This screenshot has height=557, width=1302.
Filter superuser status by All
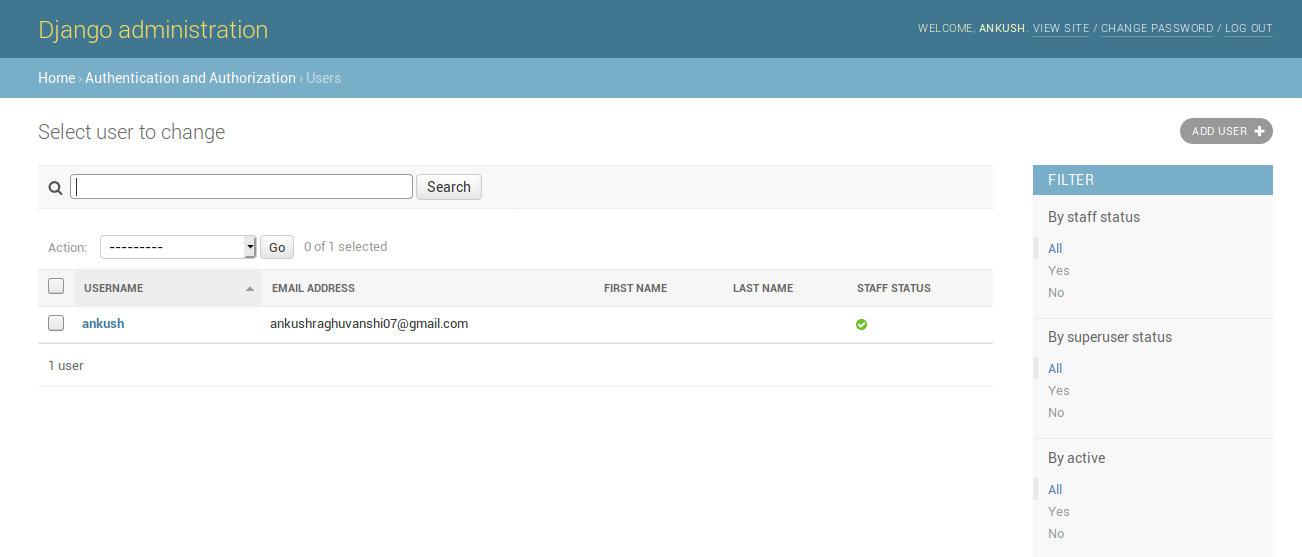click(1055, 368)
